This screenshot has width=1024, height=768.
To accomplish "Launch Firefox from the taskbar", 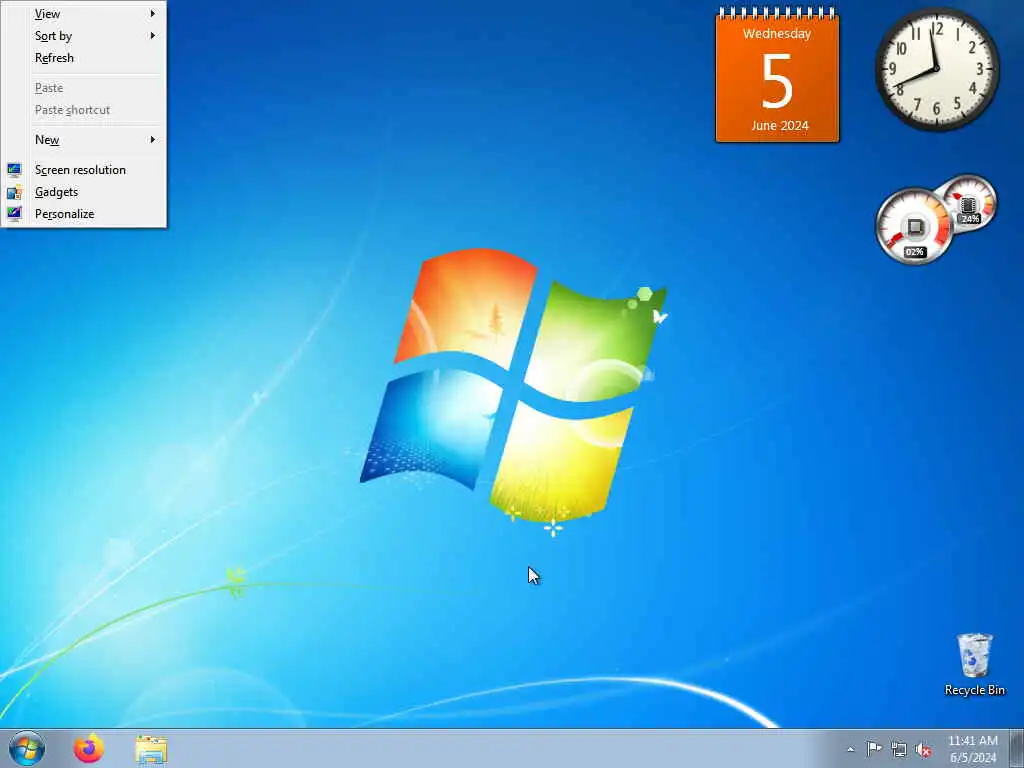I will pos(89,748).
